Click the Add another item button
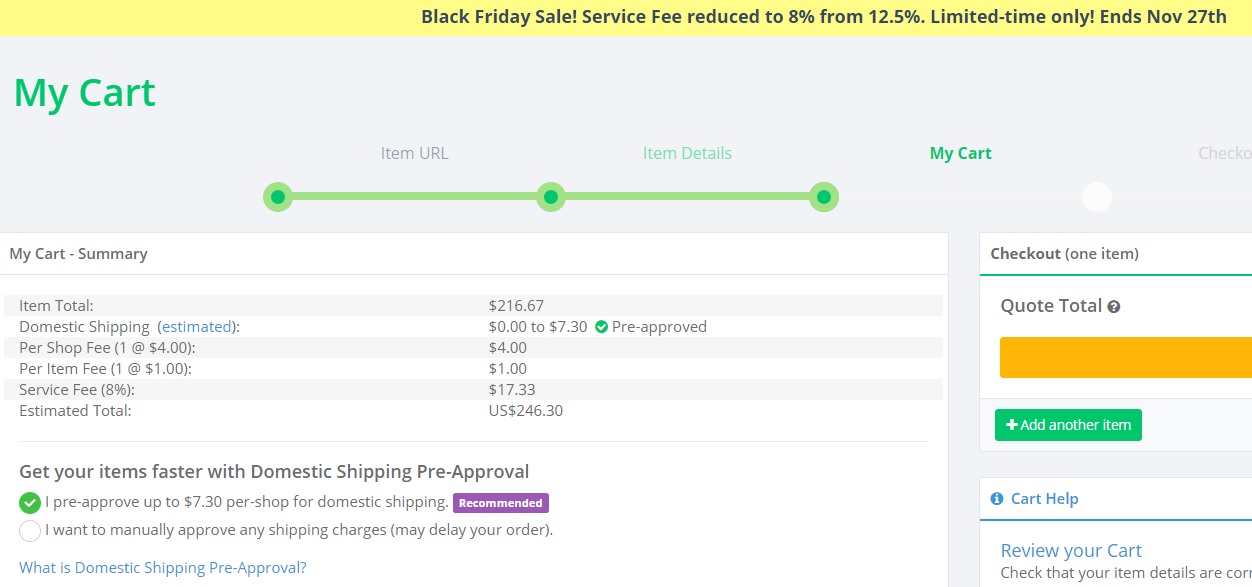Screen dimensions: 1252x587 tap(1068, 425)
